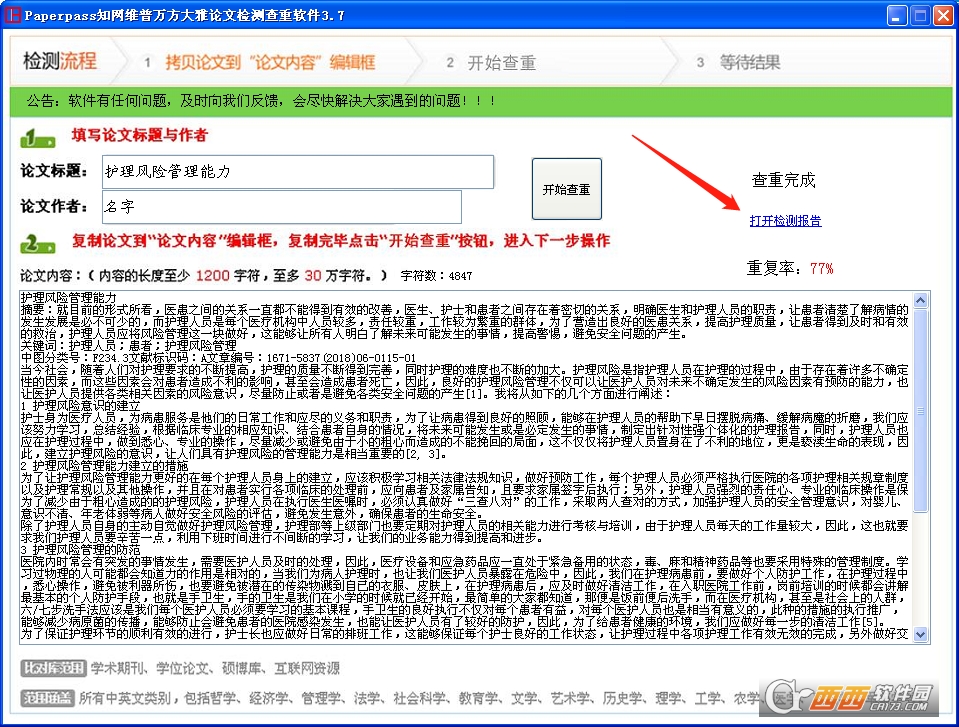
Task: Close the Paperpass window
Action: point(942,15)
